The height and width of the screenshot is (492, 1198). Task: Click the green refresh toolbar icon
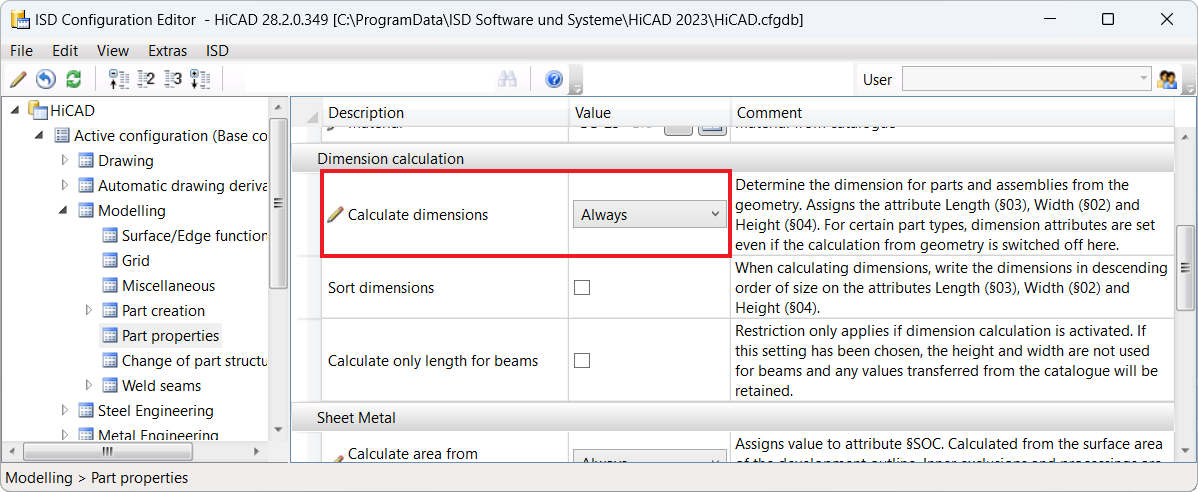tap(73, 79)
